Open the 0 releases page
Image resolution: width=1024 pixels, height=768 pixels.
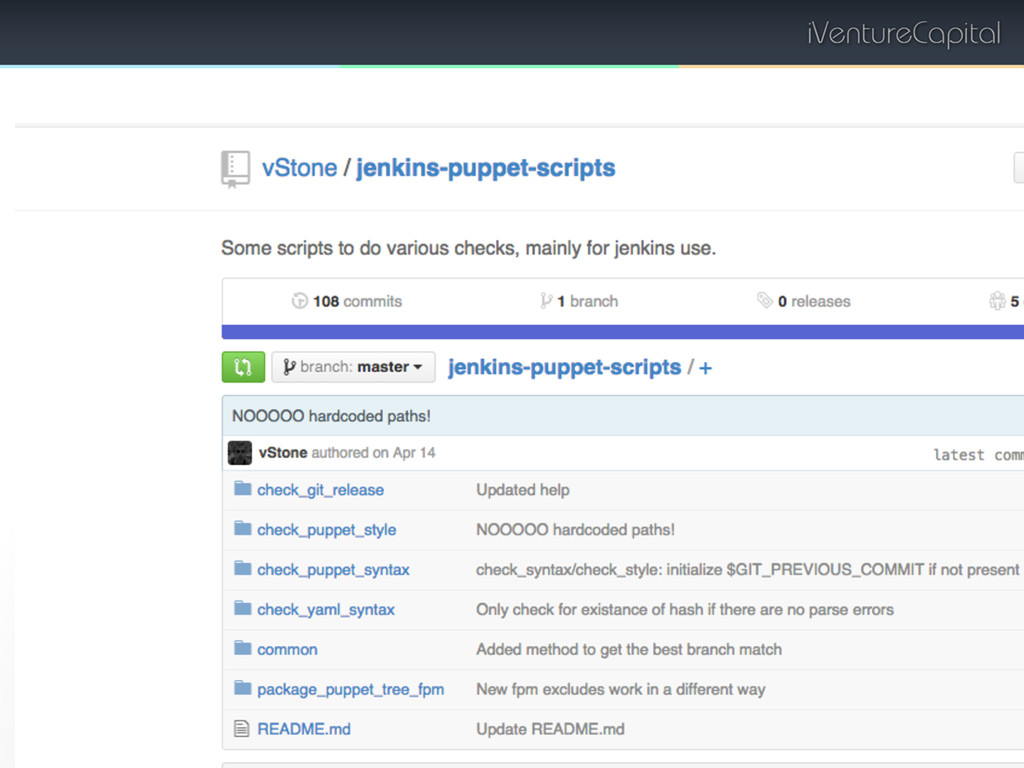tap(814, 301)
